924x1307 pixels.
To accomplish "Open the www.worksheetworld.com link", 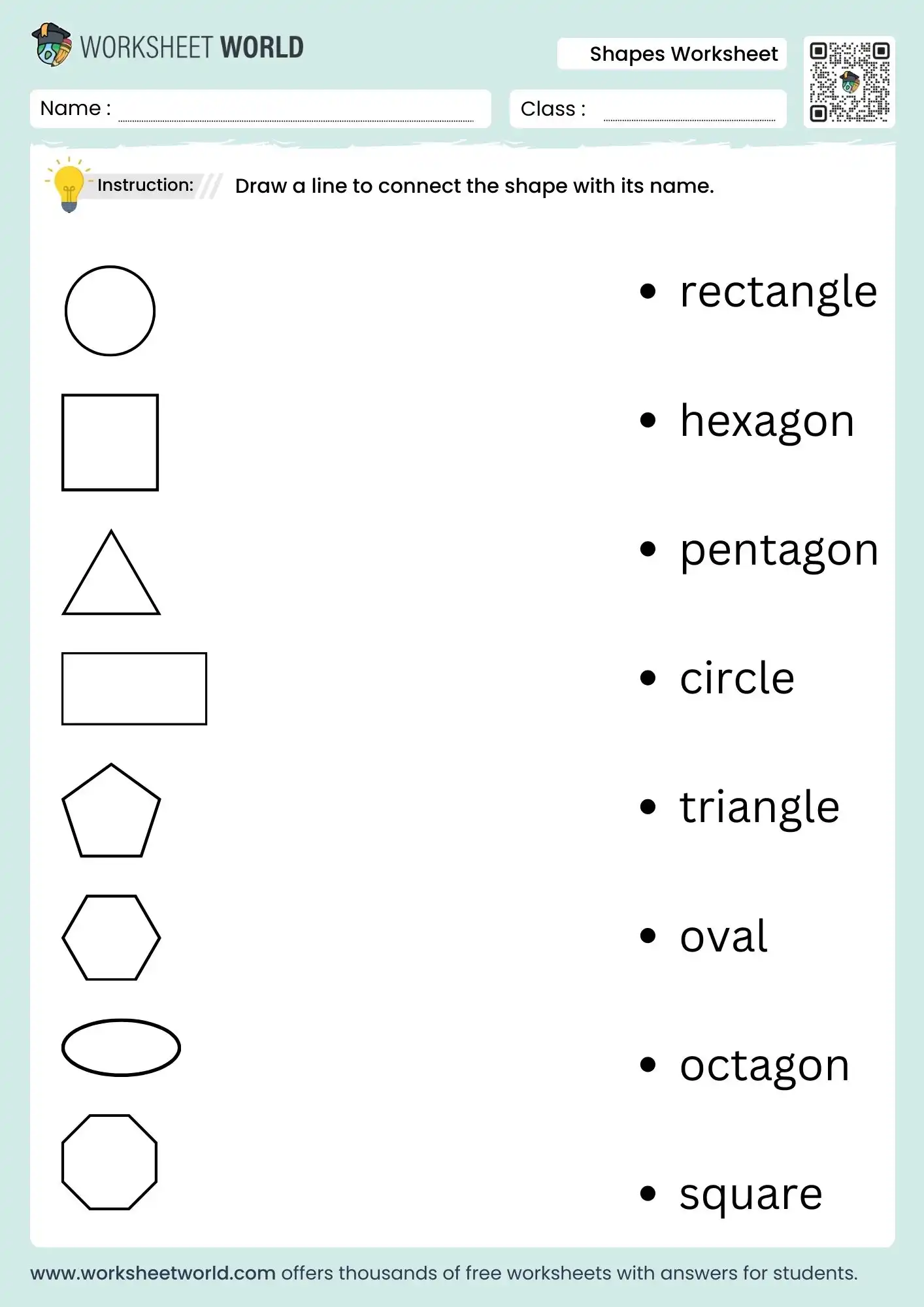I will click(153, 1273).
